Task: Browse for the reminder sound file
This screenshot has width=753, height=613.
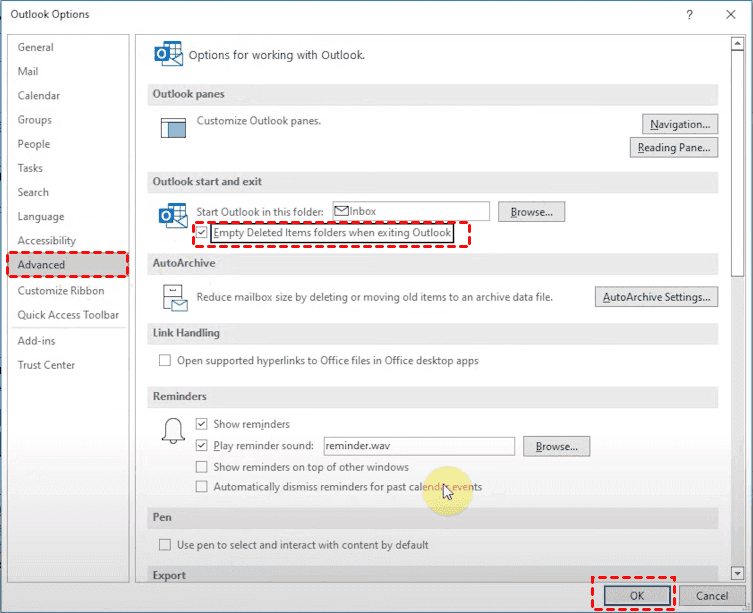Action: 557,446
